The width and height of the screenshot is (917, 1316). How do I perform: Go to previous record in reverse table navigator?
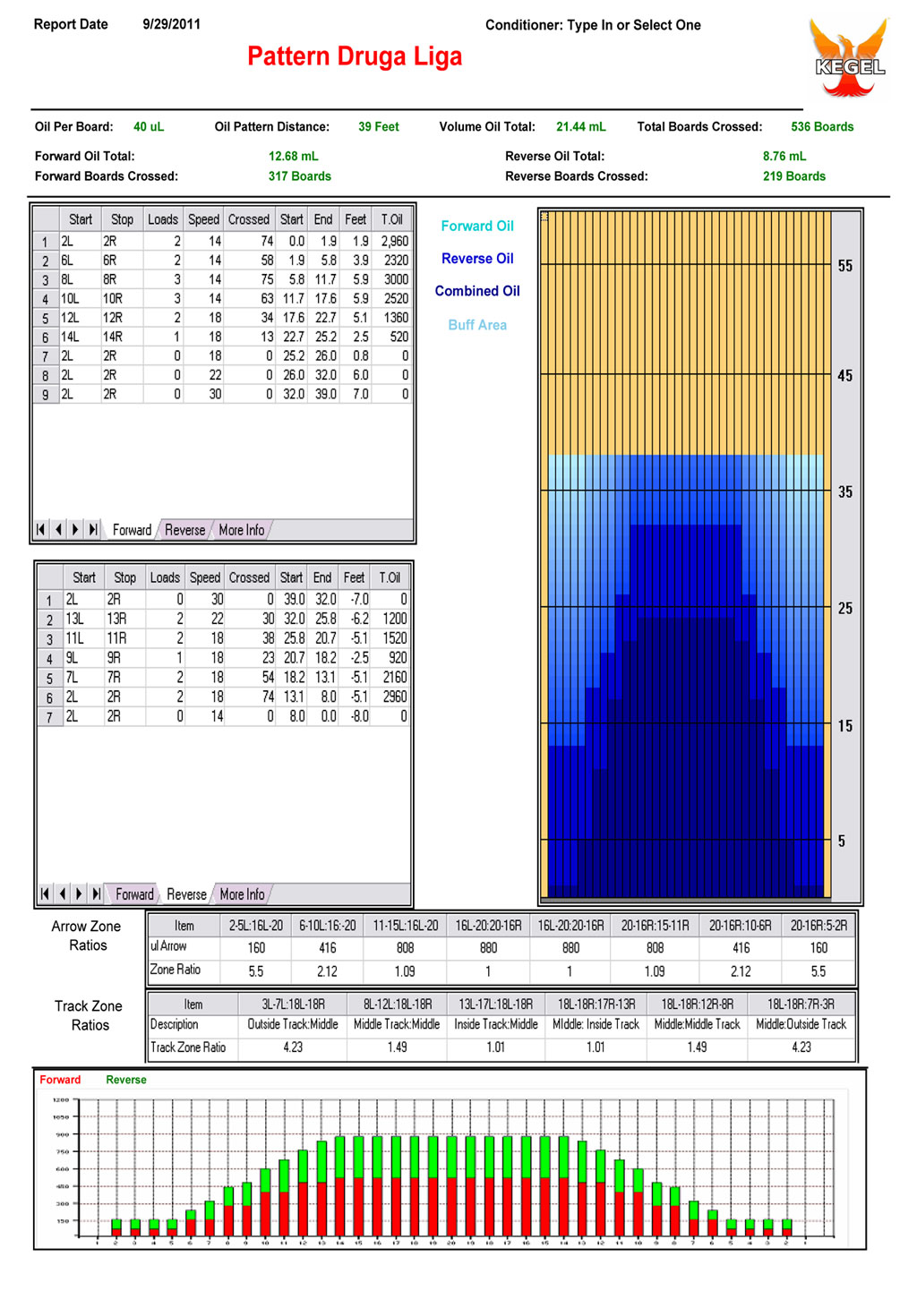point(62,893)
